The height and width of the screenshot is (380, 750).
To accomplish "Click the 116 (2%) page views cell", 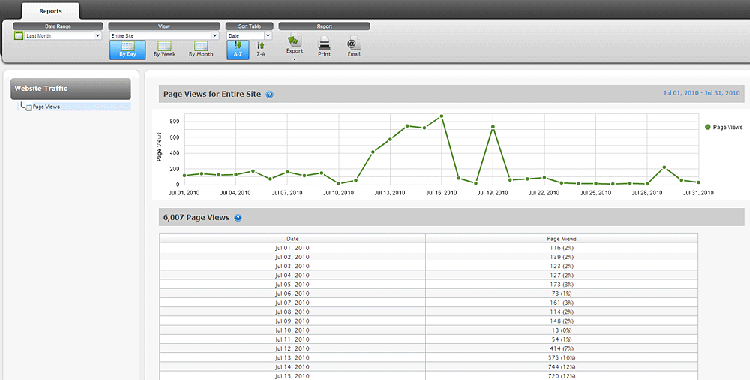I will click(562, 248).
